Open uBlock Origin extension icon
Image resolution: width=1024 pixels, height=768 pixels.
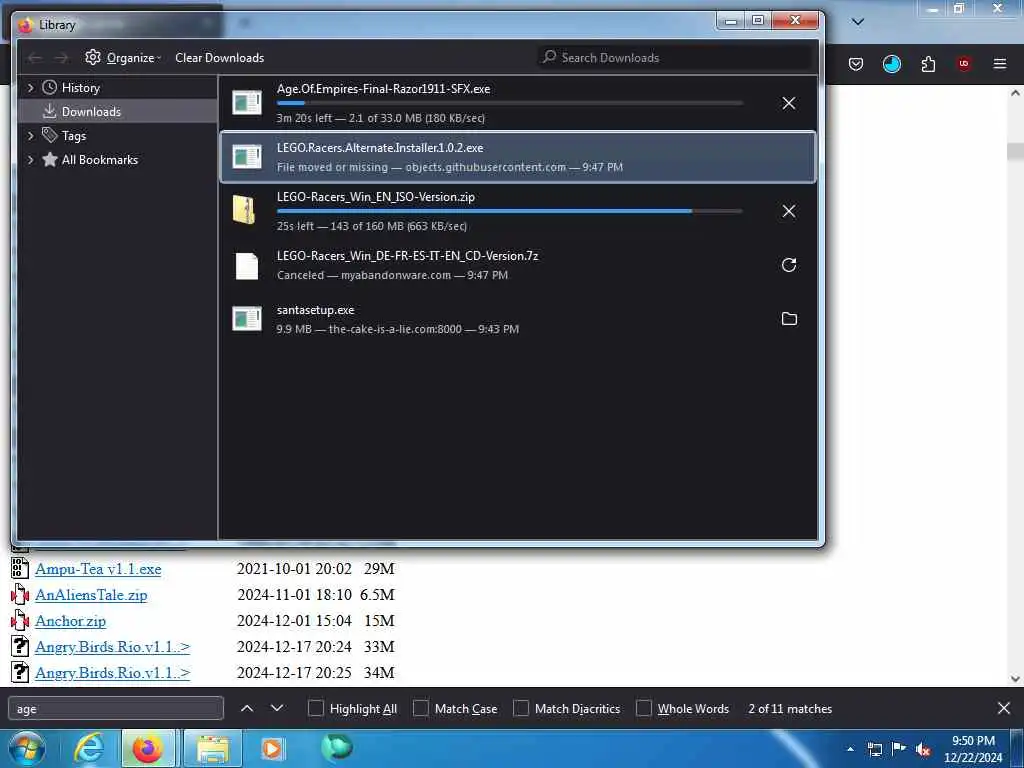964,63
